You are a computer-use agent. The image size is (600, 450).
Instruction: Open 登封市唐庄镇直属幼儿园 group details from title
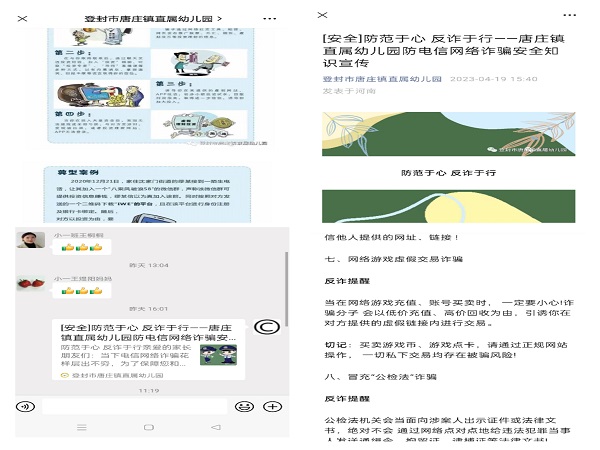pos(153,18)
